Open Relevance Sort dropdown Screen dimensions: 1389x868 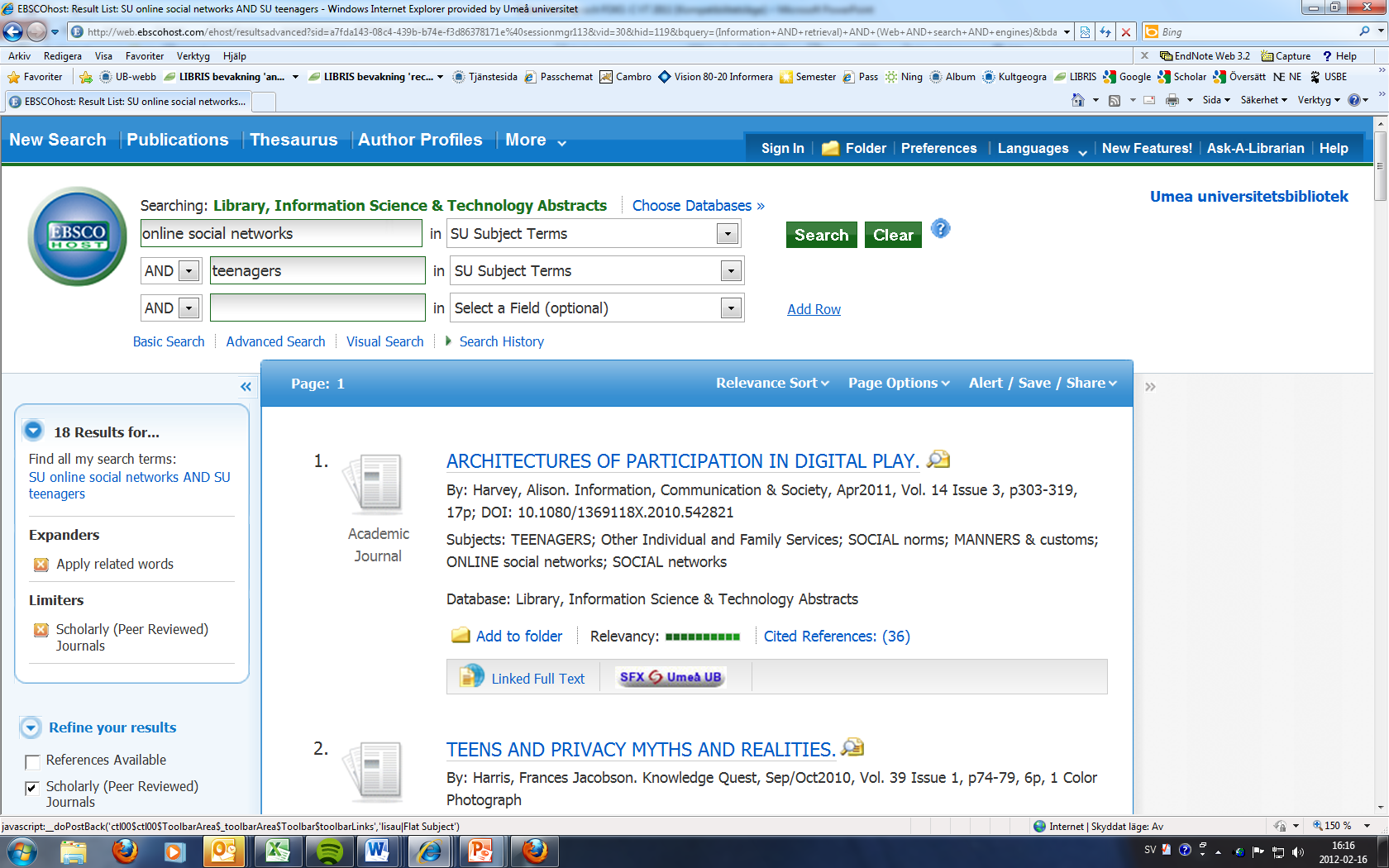click(x=772, y=383)
